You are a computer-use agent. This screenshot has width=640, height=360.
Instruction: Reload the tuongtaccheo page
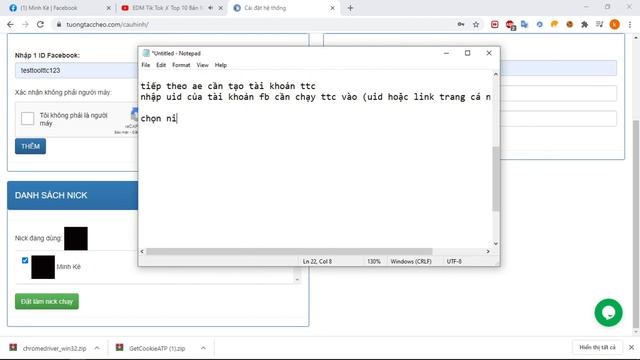(x=40, y=24)
